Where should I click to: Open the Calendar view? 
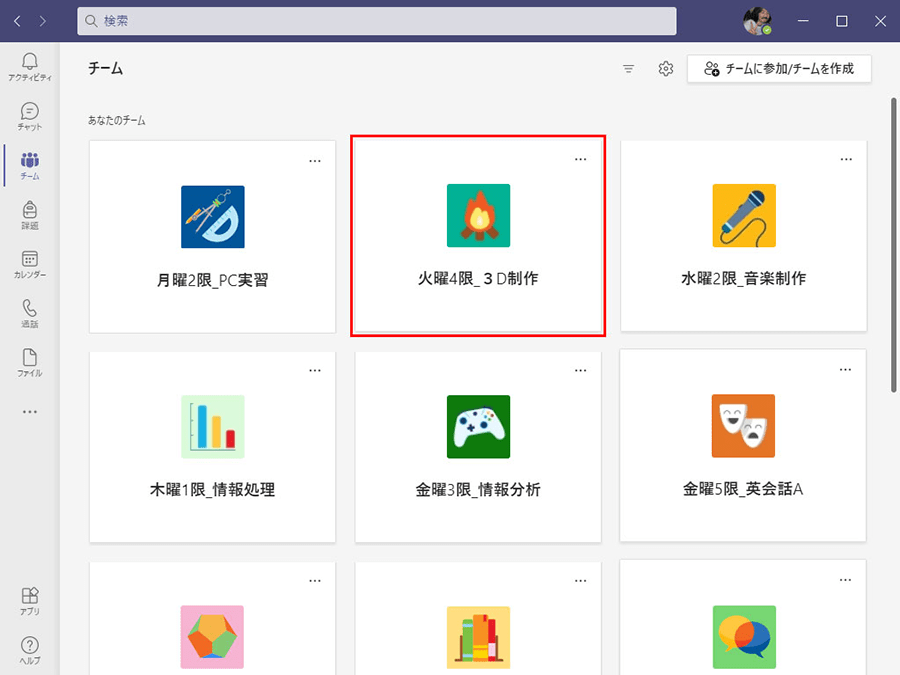click(x=29, y=264)
